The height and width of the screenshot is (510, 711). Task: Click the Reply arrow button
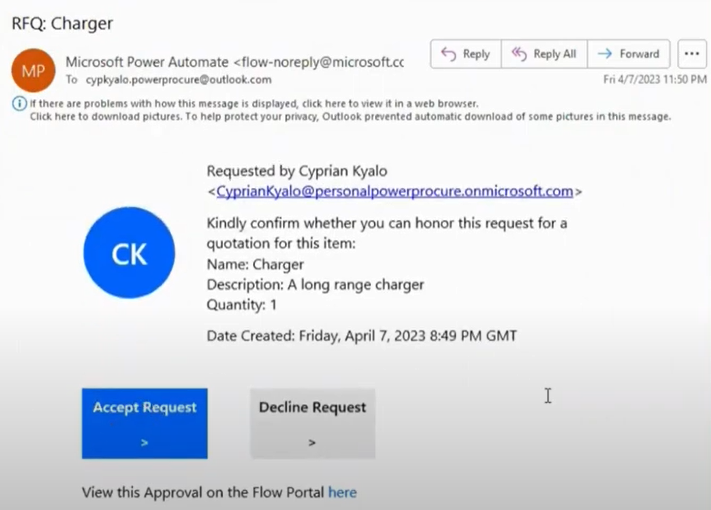pos(465,54)
